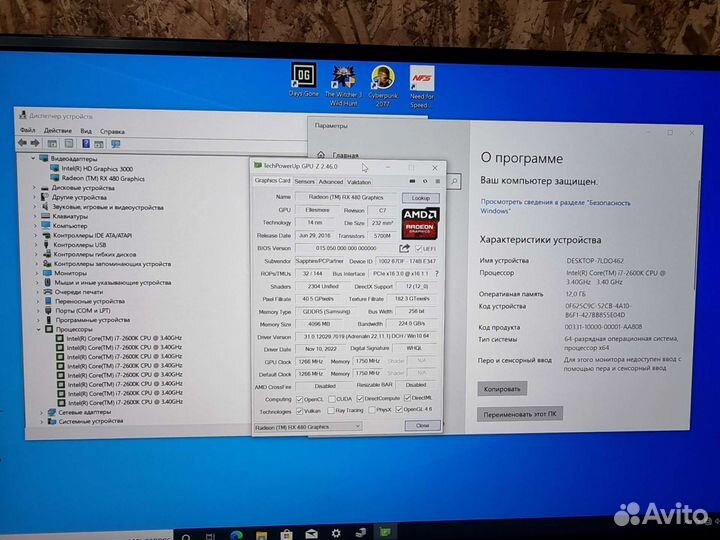Image resolution: width=720 pixels, height=540 pixels.
Task: Click GPU-Z green taskbar icon
Action: [385, 533]
